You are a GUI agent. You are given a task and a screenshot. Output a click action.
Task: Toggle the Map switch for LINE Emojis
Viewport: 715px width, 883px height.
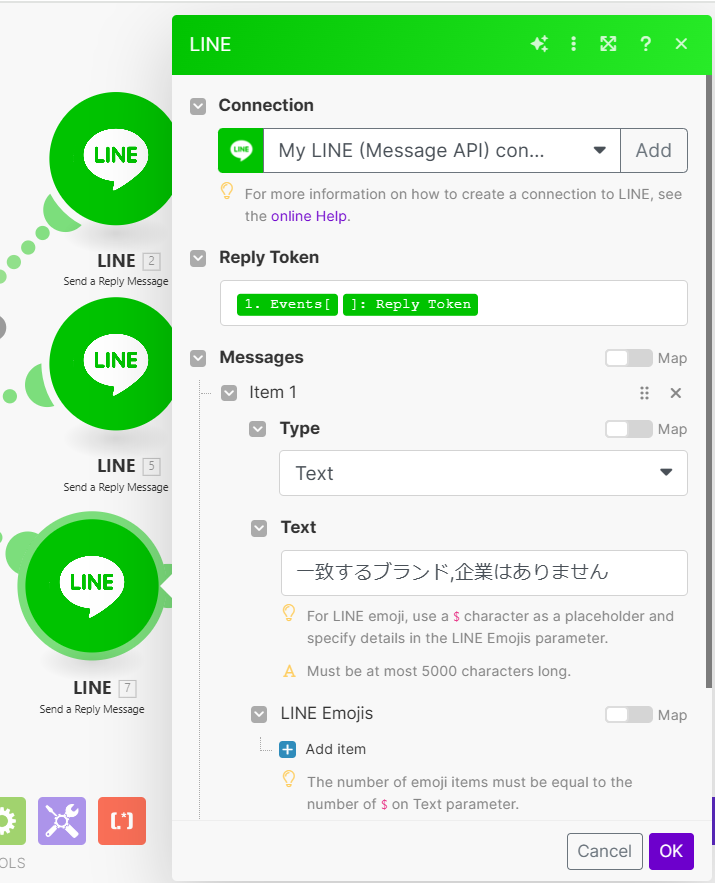pyautogui.click(x=629, y=715)
